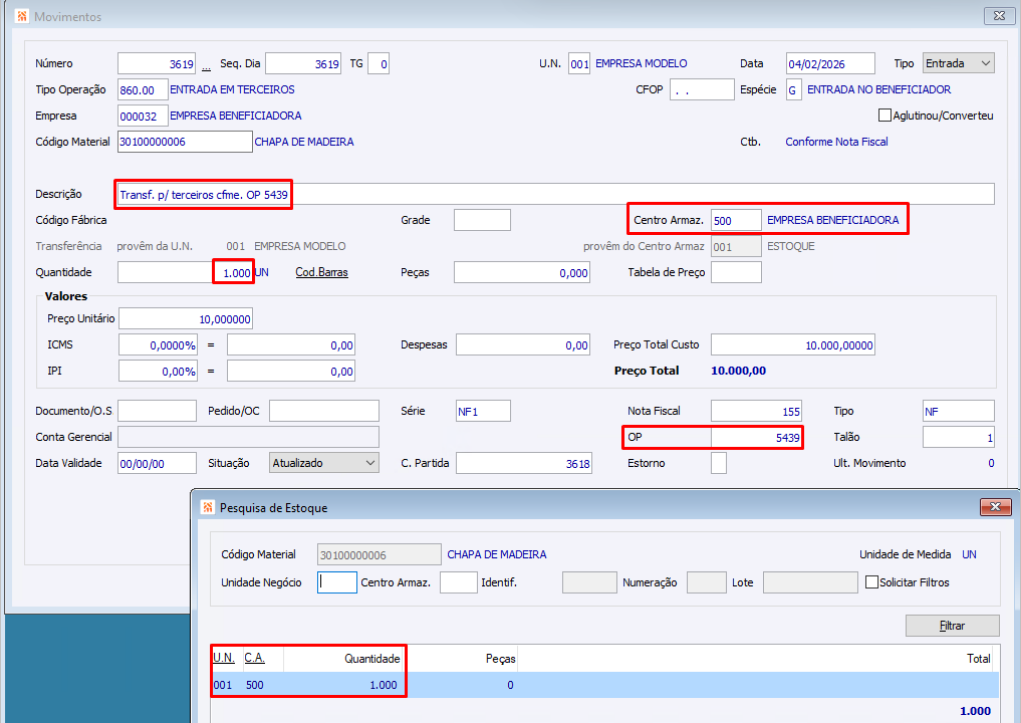Click the Quantidade field in Movimentos
1021x723 pixels.
[x=185, y=272]
